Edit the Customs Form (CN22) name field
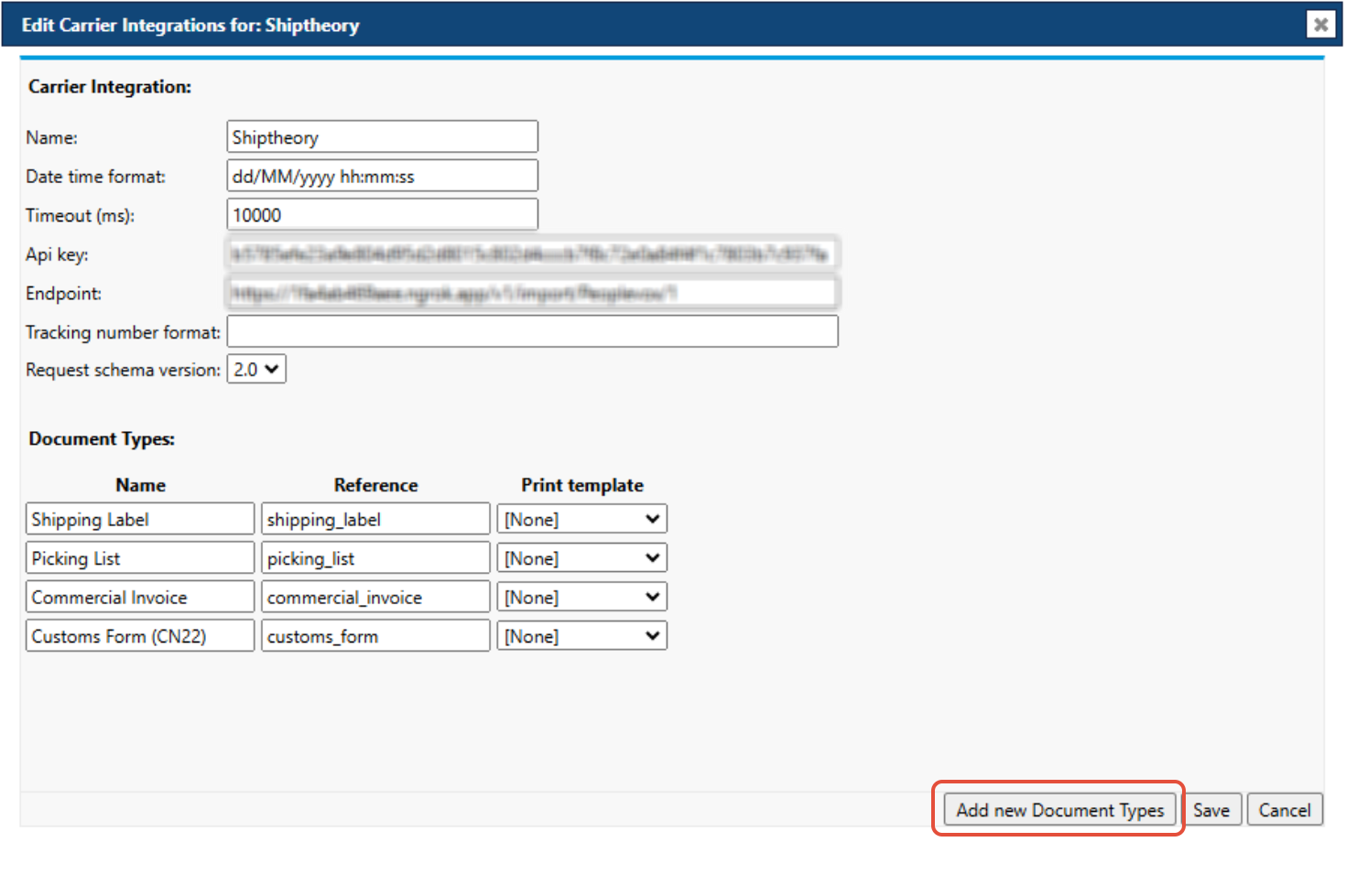The height and width of the screenshot is (896, 1346). coord(140,636)
